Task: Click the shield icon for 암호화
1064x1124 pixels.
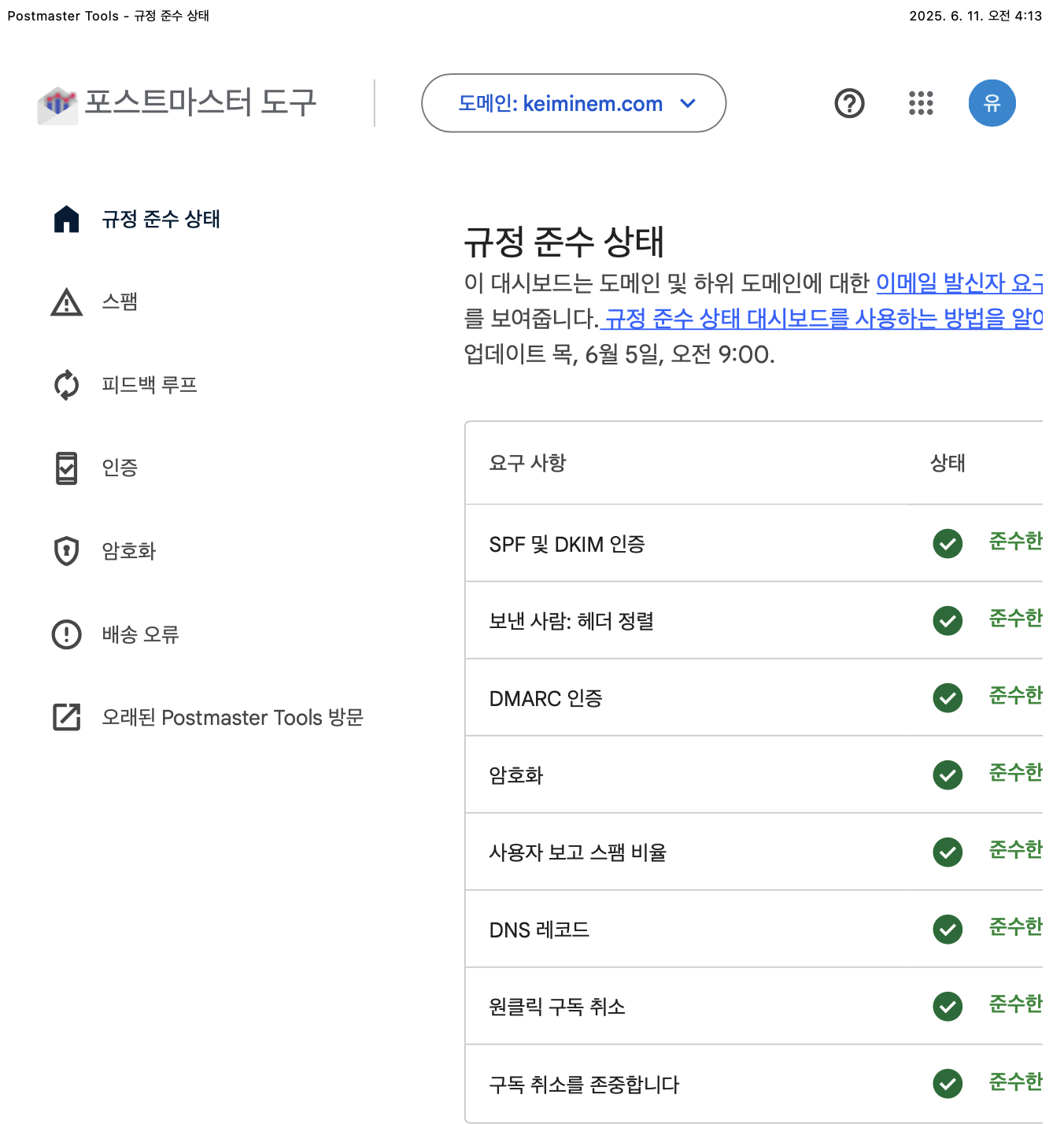Action: (x=67, y=551)
